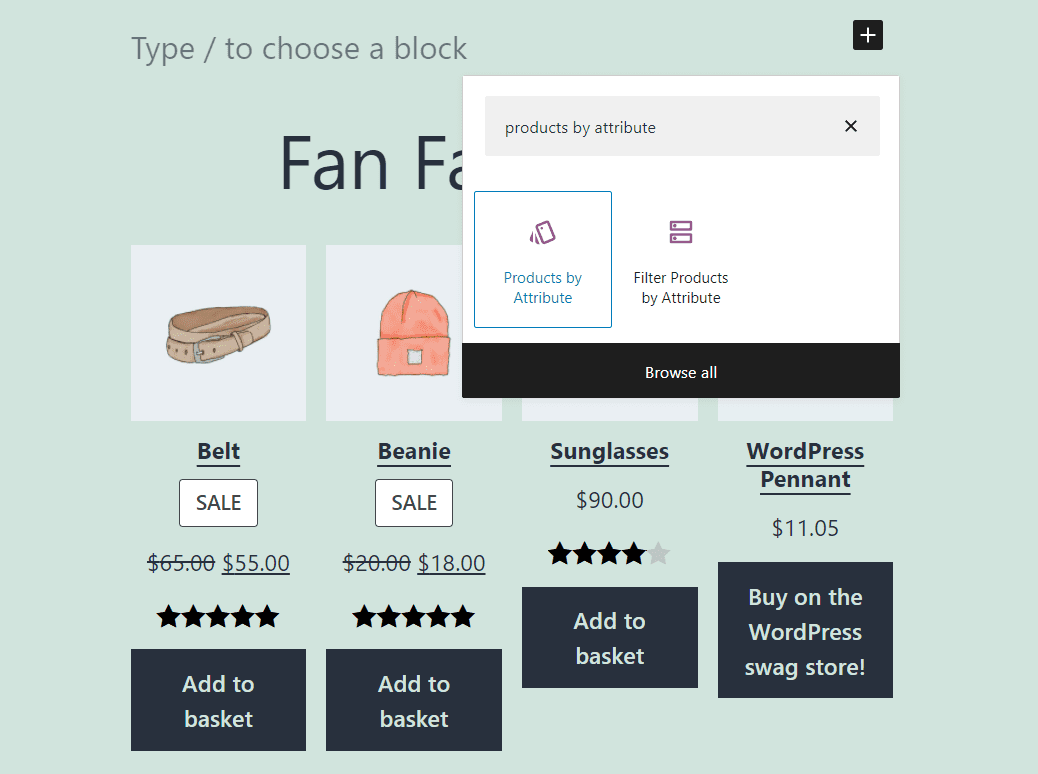Open the Belt product link

point(218,452)
